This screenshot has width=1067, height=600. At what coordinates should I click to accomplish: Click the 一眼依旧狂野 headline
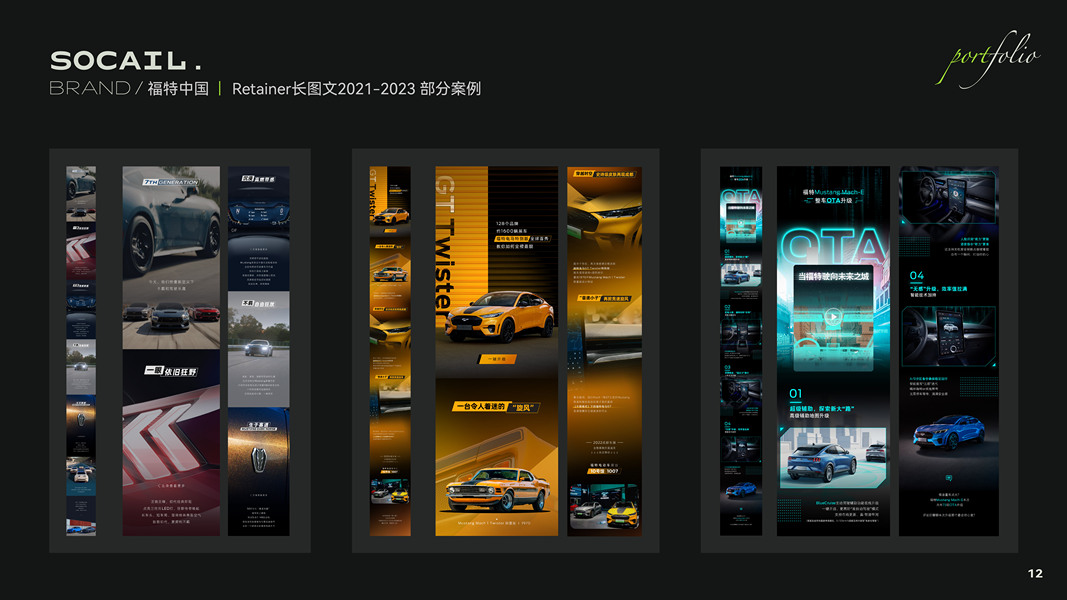click(x=171, y=371)
